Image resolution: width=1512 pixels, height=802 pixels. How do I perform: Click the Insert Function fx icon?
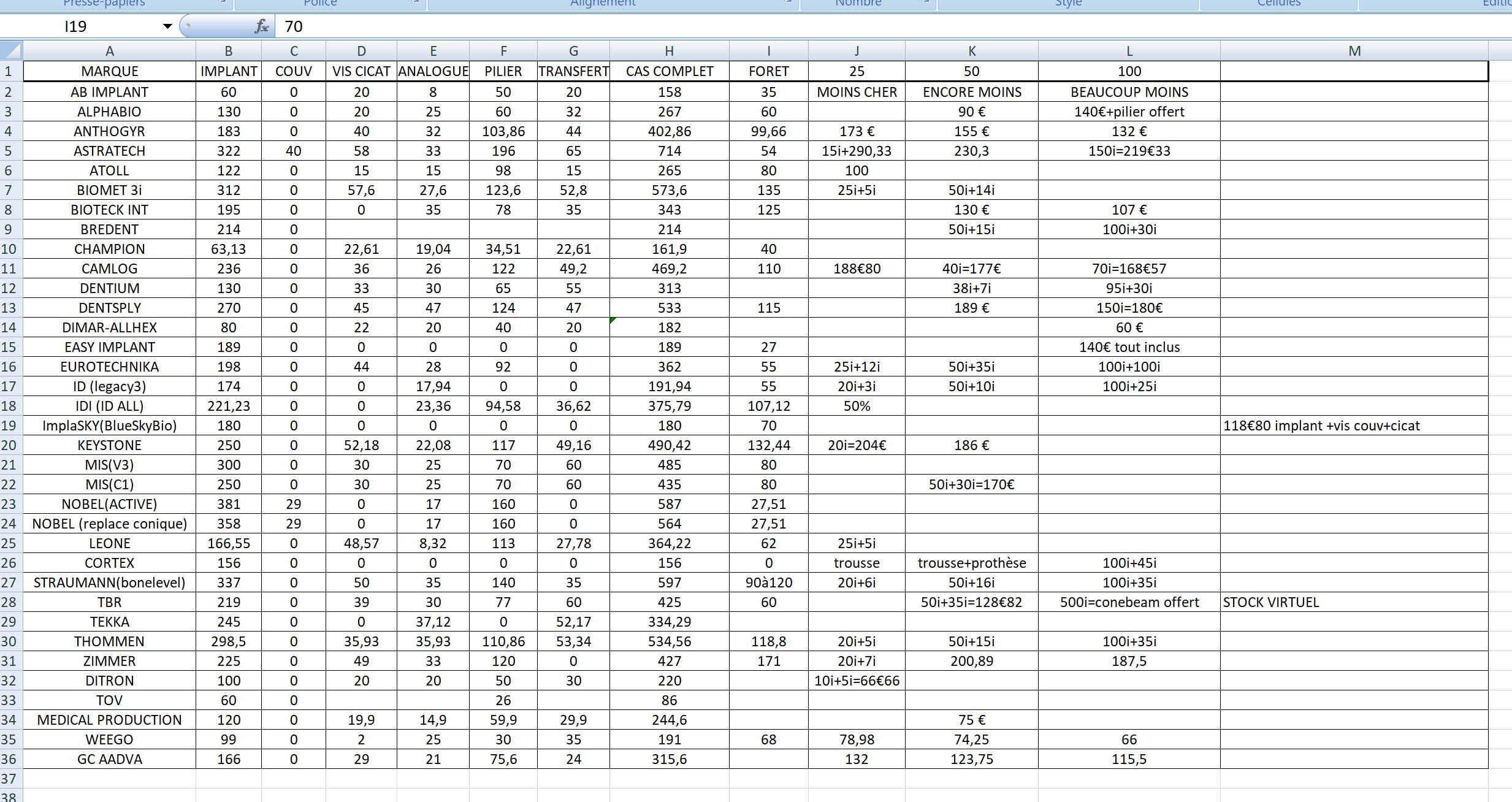pyautogui.click(x=261, y=26)
